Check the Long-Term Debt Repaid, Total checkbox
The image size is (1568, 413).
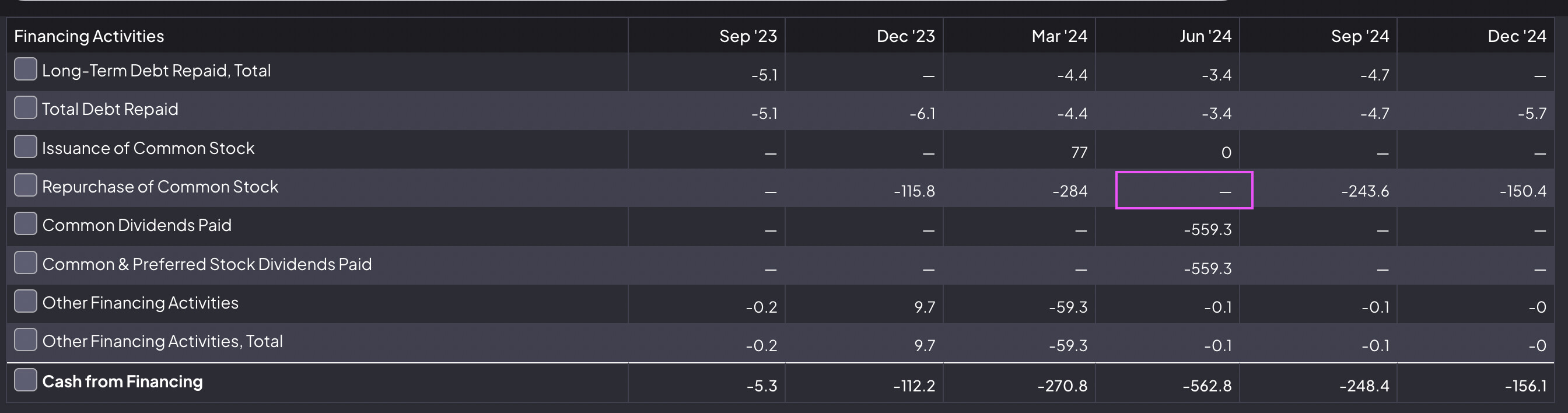pos(25,69)
